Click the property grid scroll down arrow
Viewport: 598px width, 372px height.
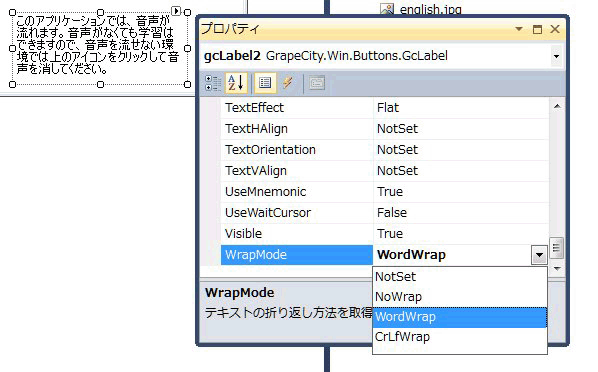557,269
